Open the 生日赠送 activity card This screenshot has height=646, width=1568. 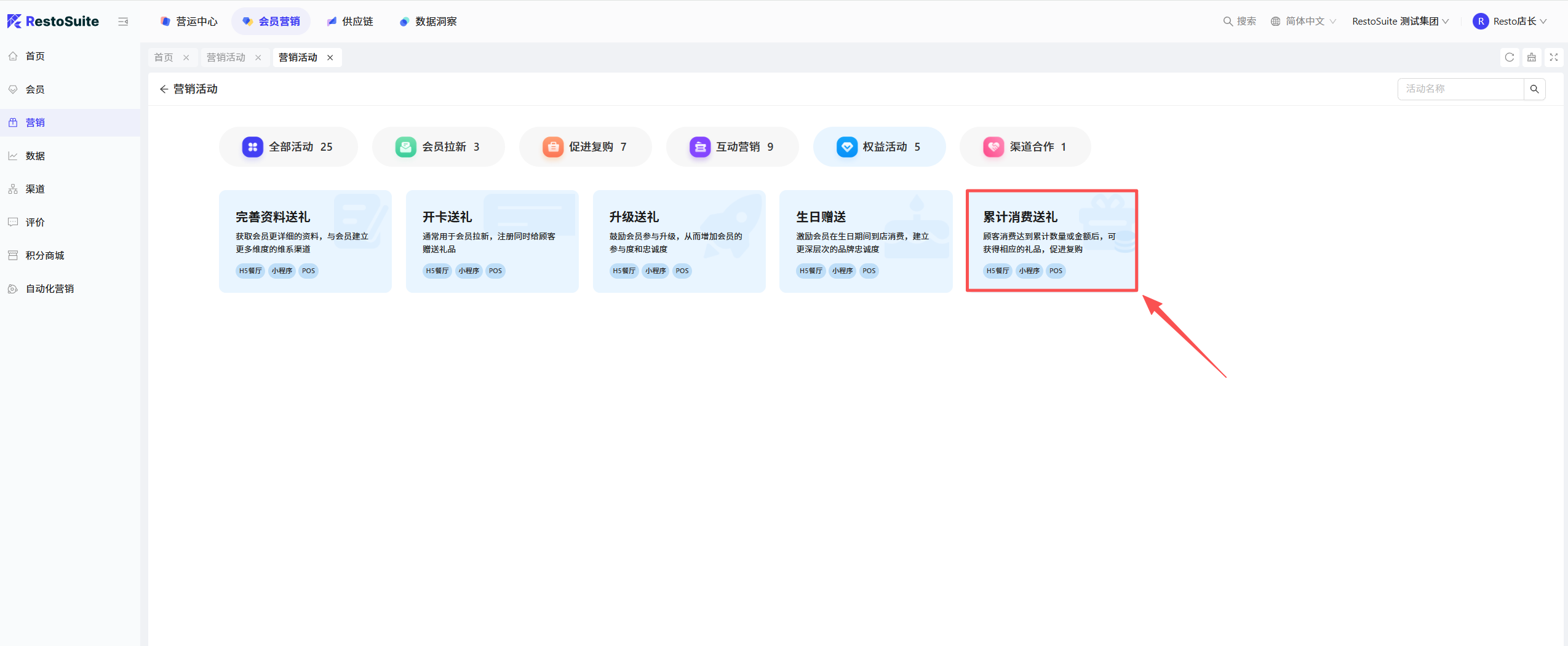pyautogui.click(x=866, y=241)
